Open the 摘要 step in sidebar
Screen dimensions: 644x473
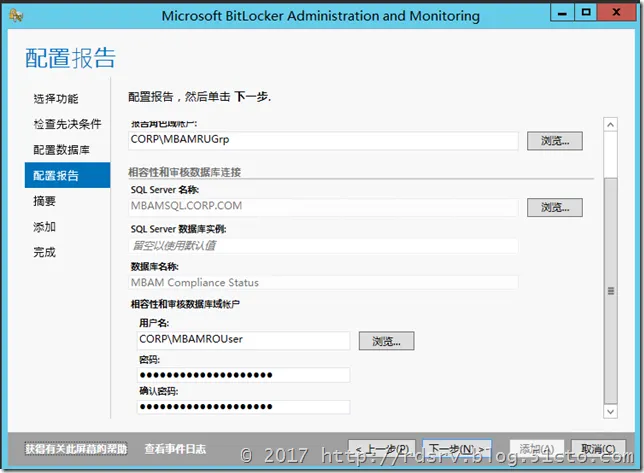[x=44, y=201]
